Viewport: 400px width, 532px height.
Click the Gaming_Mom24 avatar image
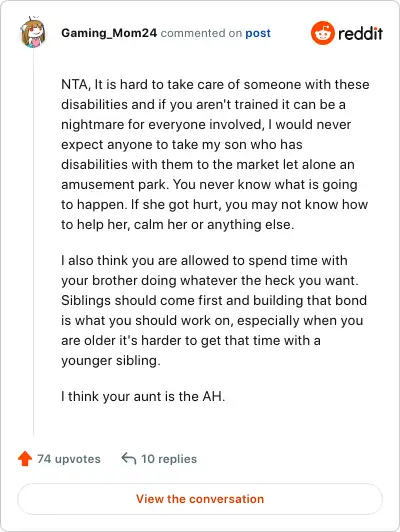pyautogui.click(x=33, y=33)
